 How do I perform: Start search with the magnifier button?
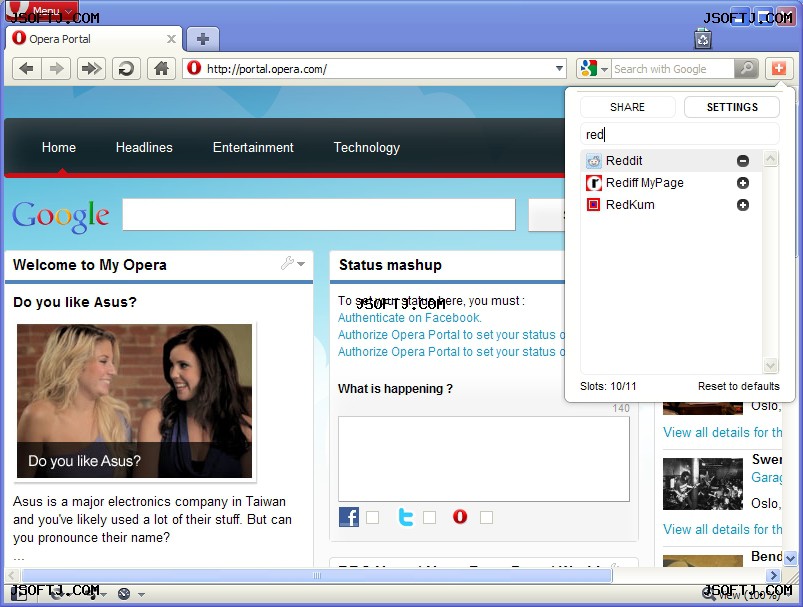746,68
